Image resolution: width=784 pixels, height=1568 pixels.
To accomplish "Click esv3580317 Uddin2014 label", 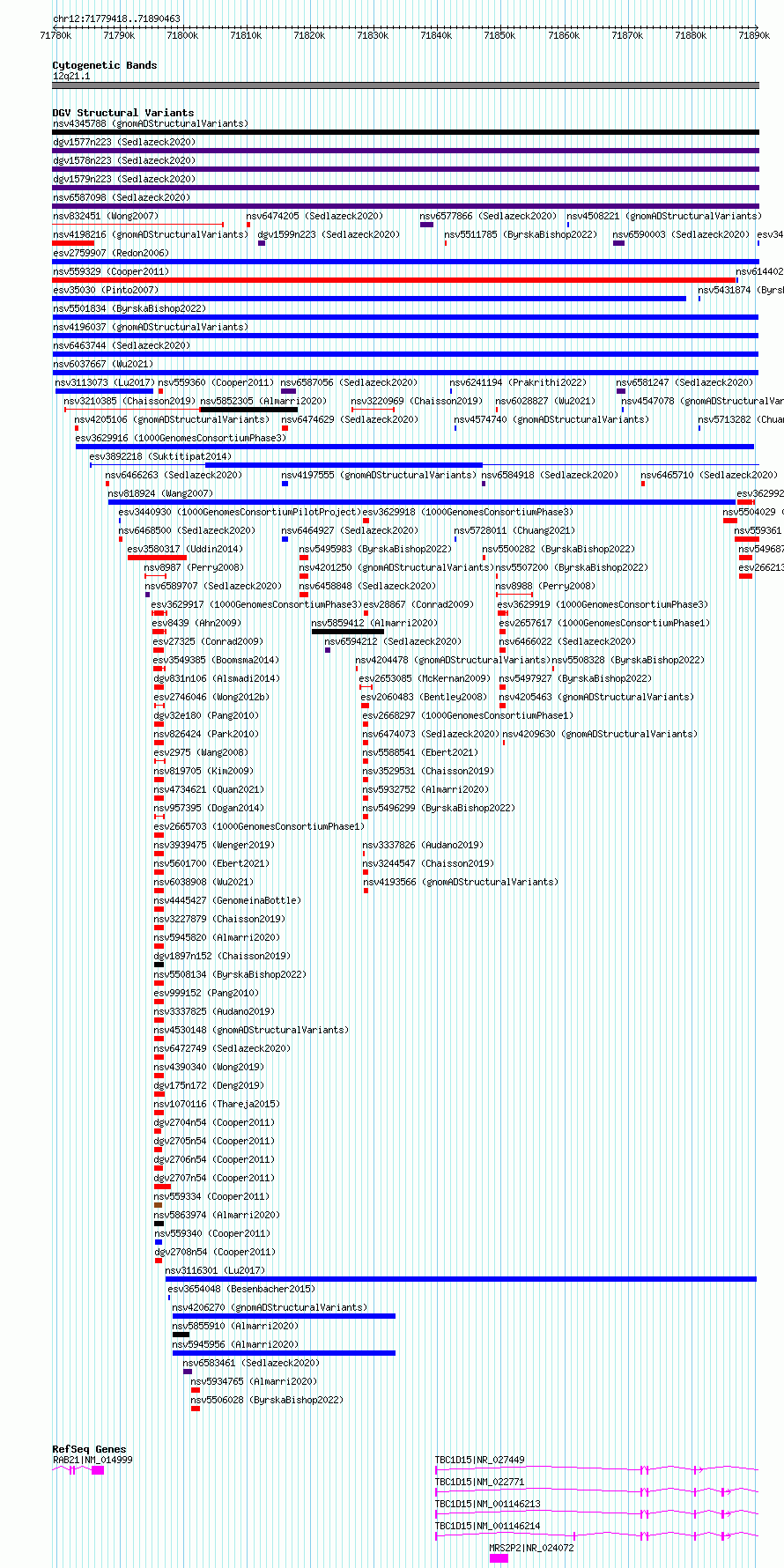I will pos(185,549).
